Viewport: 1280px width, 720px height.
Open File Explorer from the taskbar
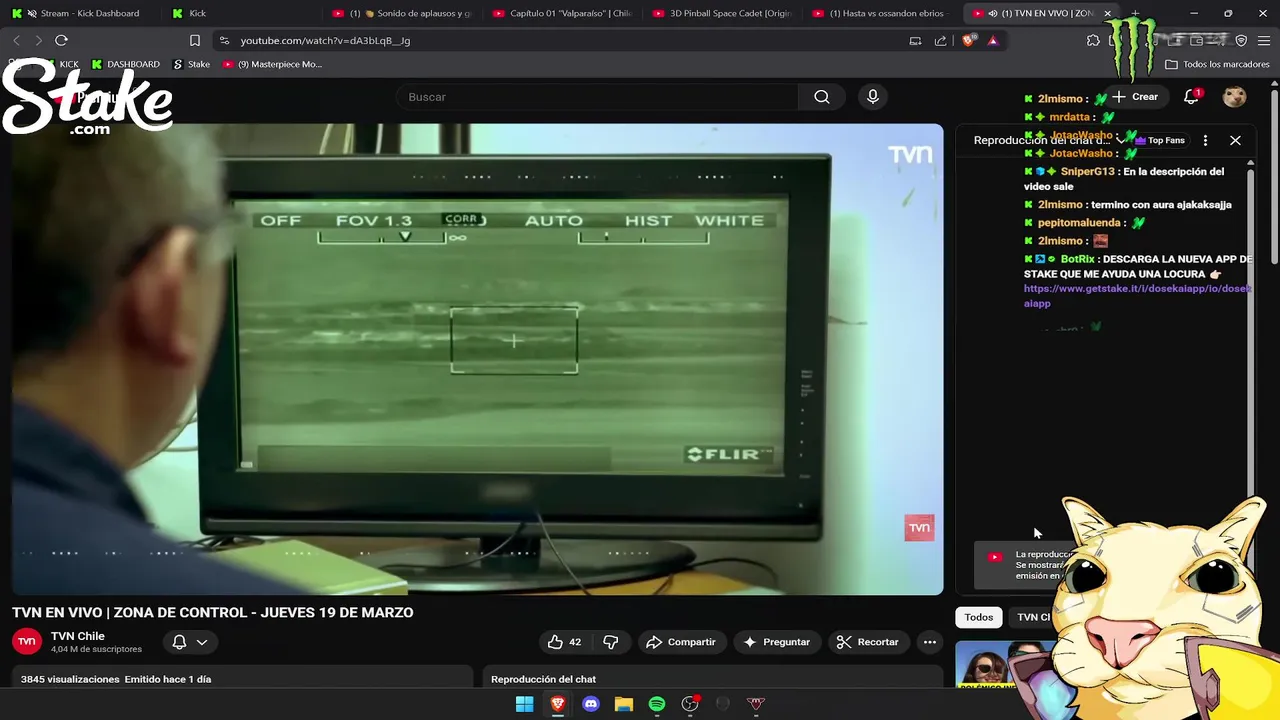(x=624, y=704)
